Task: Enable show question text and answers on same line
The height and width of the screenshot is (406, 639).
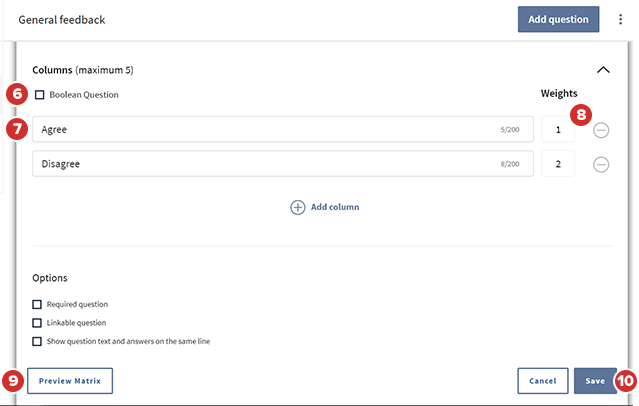Action: pos(38,341)
